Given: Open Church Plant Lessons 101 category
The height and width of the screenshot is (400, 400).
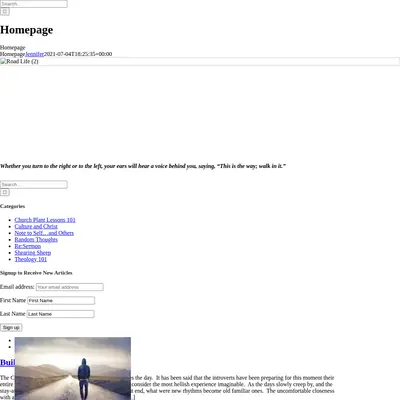Looking at the screenshot, I should [x=45, y=220].
